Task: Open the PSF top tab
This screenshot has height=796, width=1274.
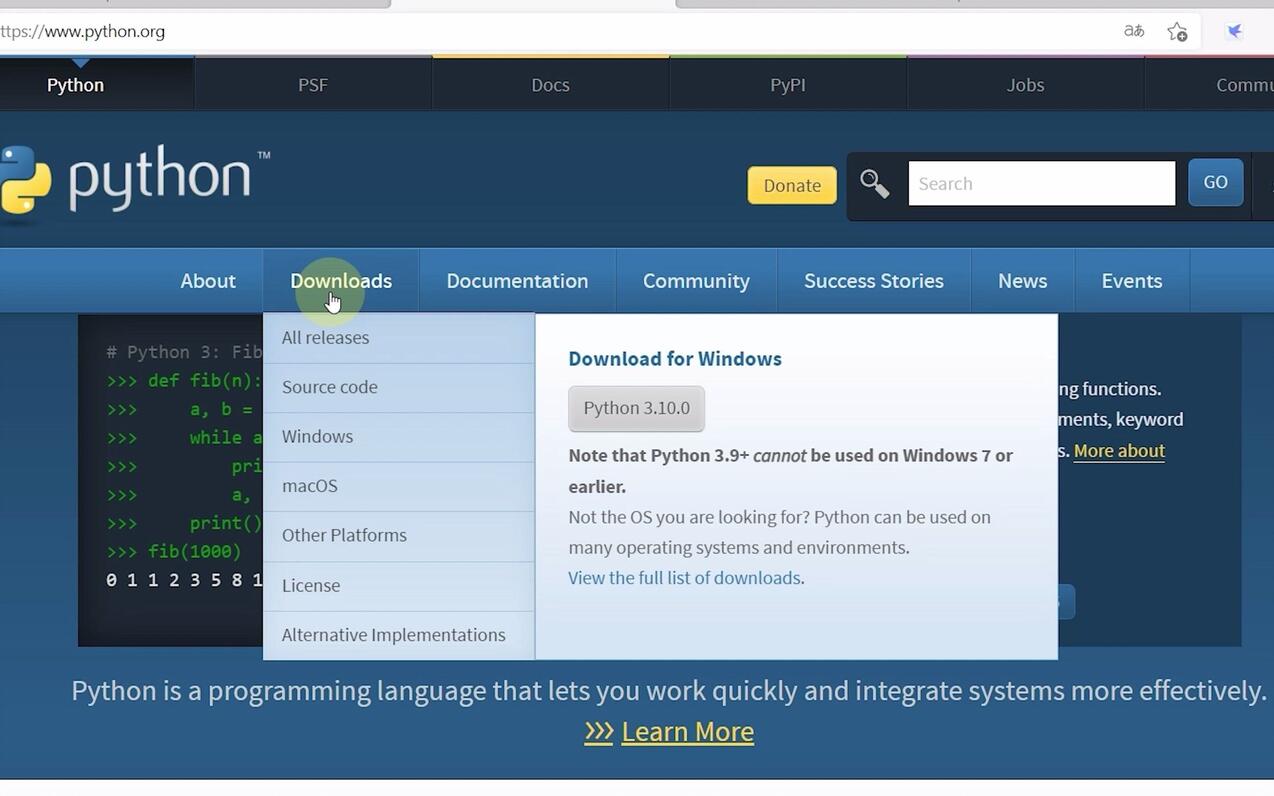Action: coord(313,85)
